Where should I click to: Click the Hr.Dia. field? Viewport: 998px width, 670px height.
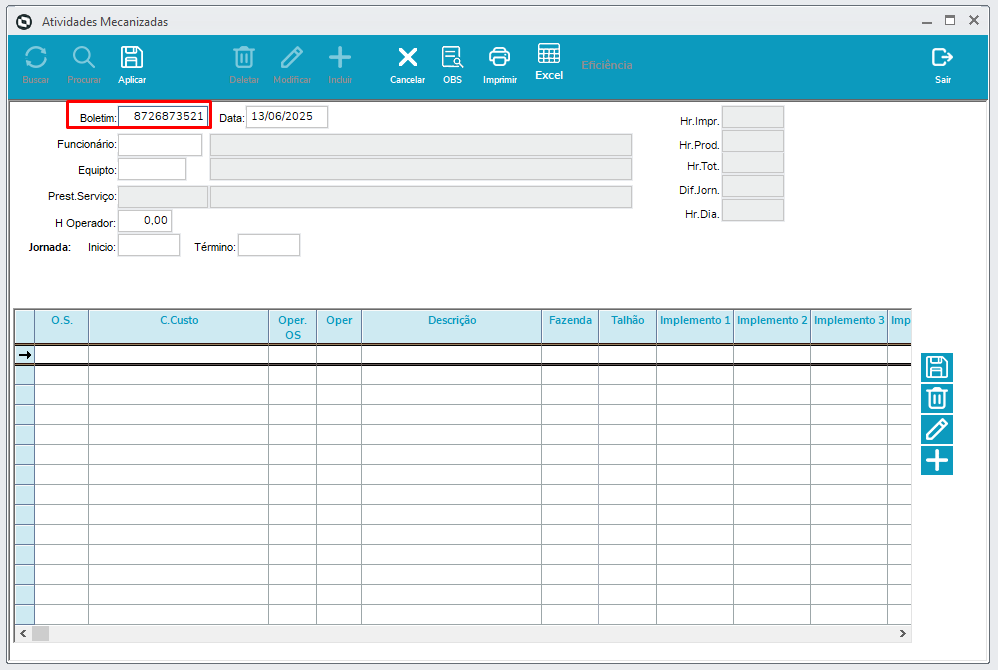[x=753, y=210]
